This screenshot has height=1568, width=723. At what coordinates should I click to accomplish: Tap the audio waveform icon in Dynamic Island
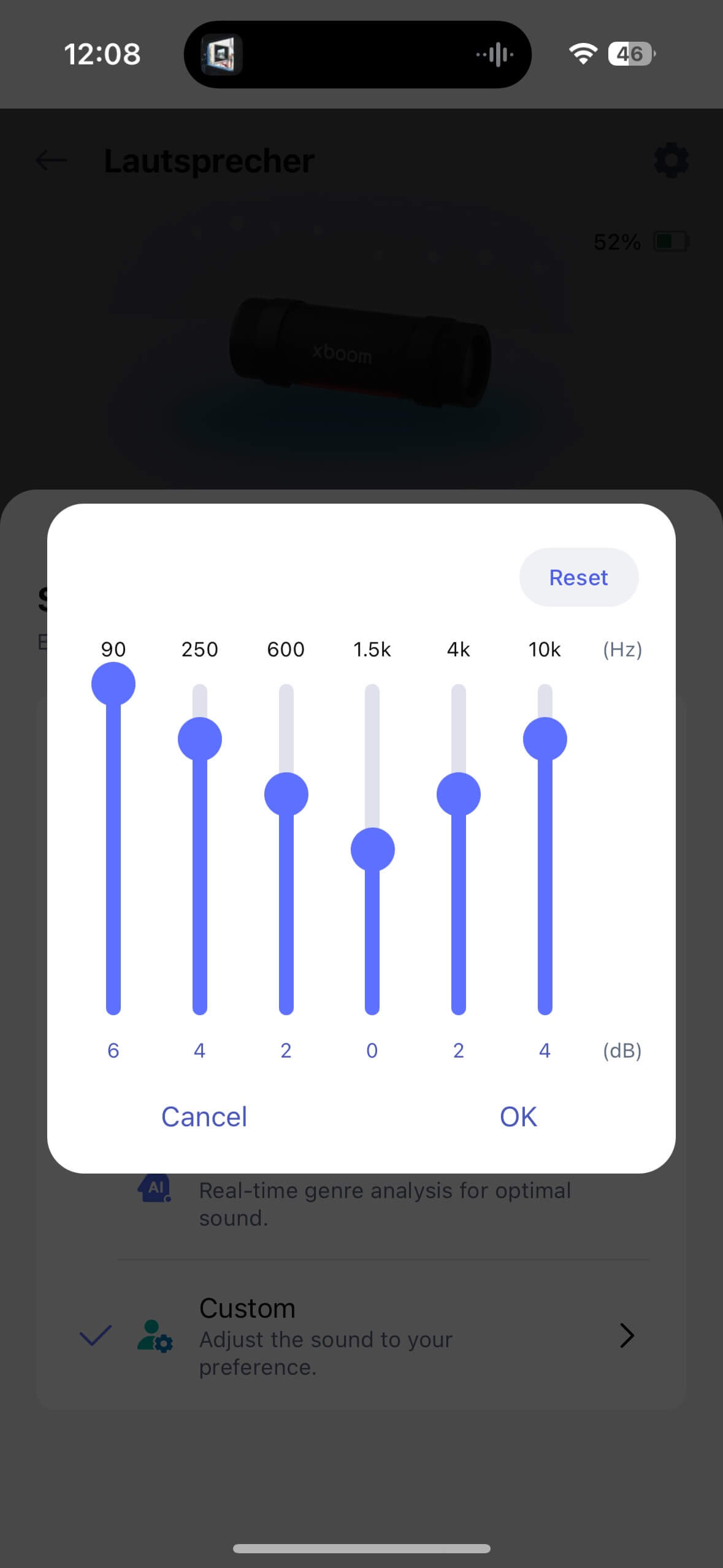(x=495, y=55)
